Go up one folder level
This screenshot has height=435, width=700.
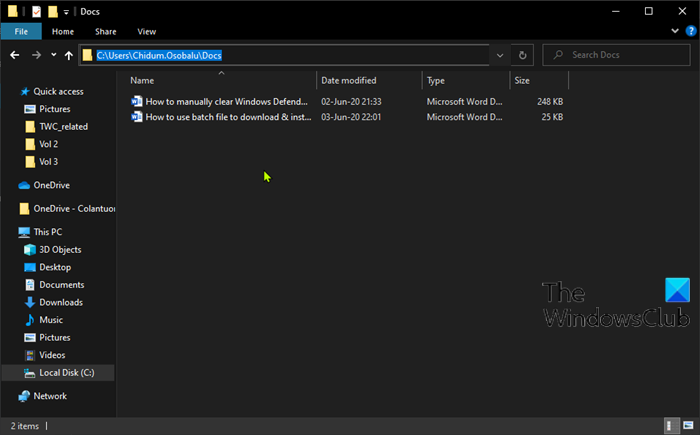(68, 55)
